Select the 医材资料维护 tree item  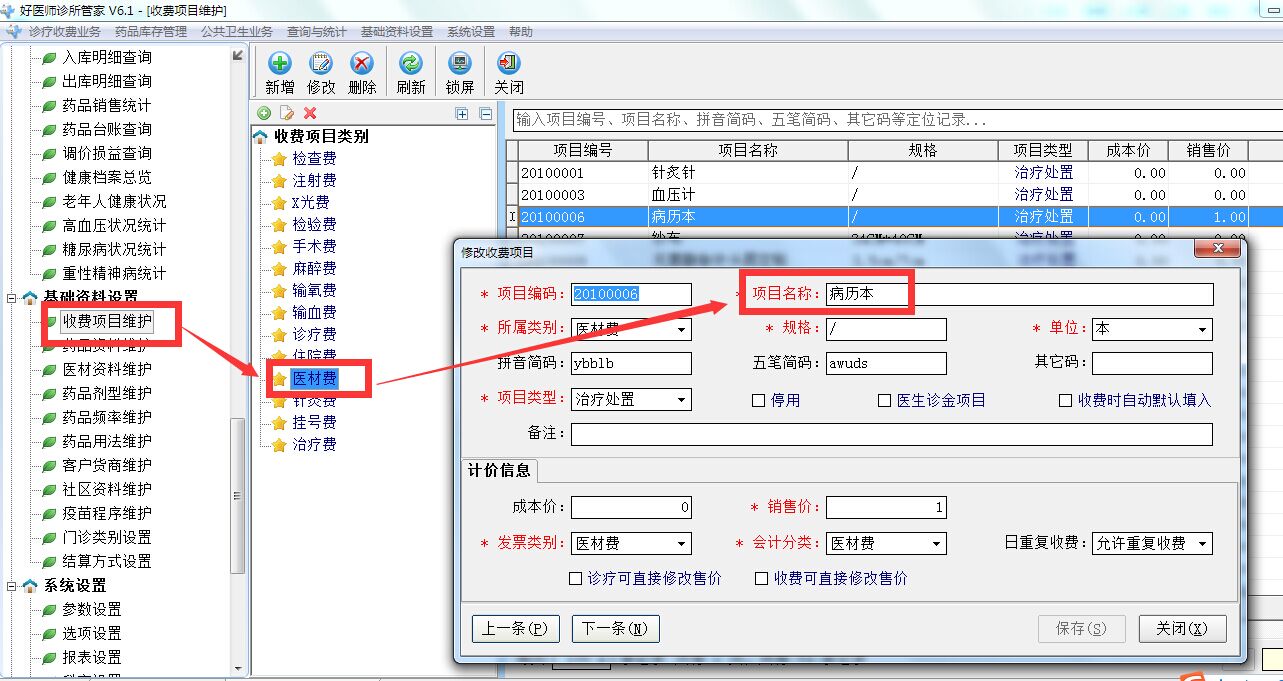pos(107,369)
